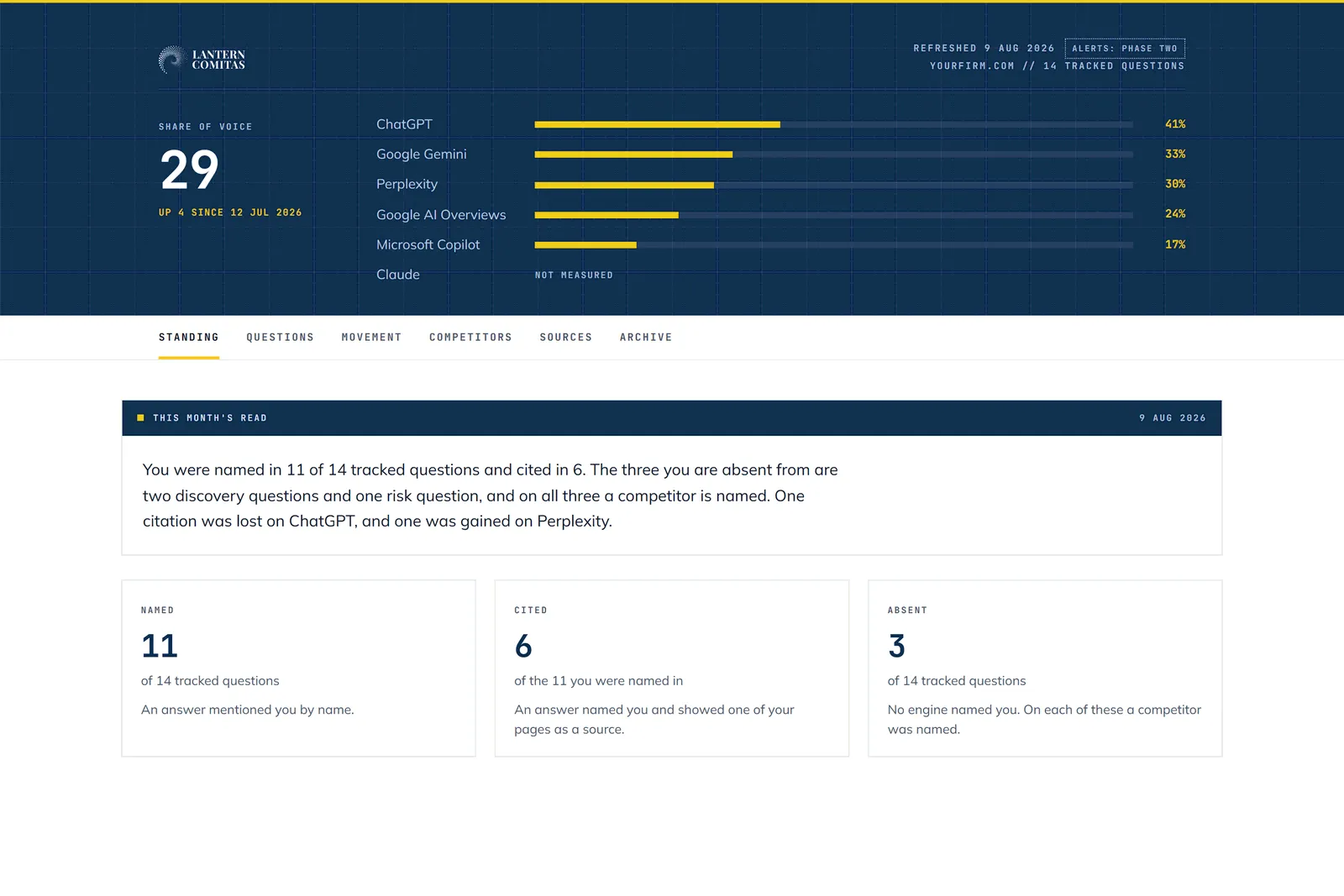1344x896 pixels.
Task: Click 'YOURFIRM.COM // 14 TRACKED QUESTIONS' text
Action: (x=1057, y=66)
